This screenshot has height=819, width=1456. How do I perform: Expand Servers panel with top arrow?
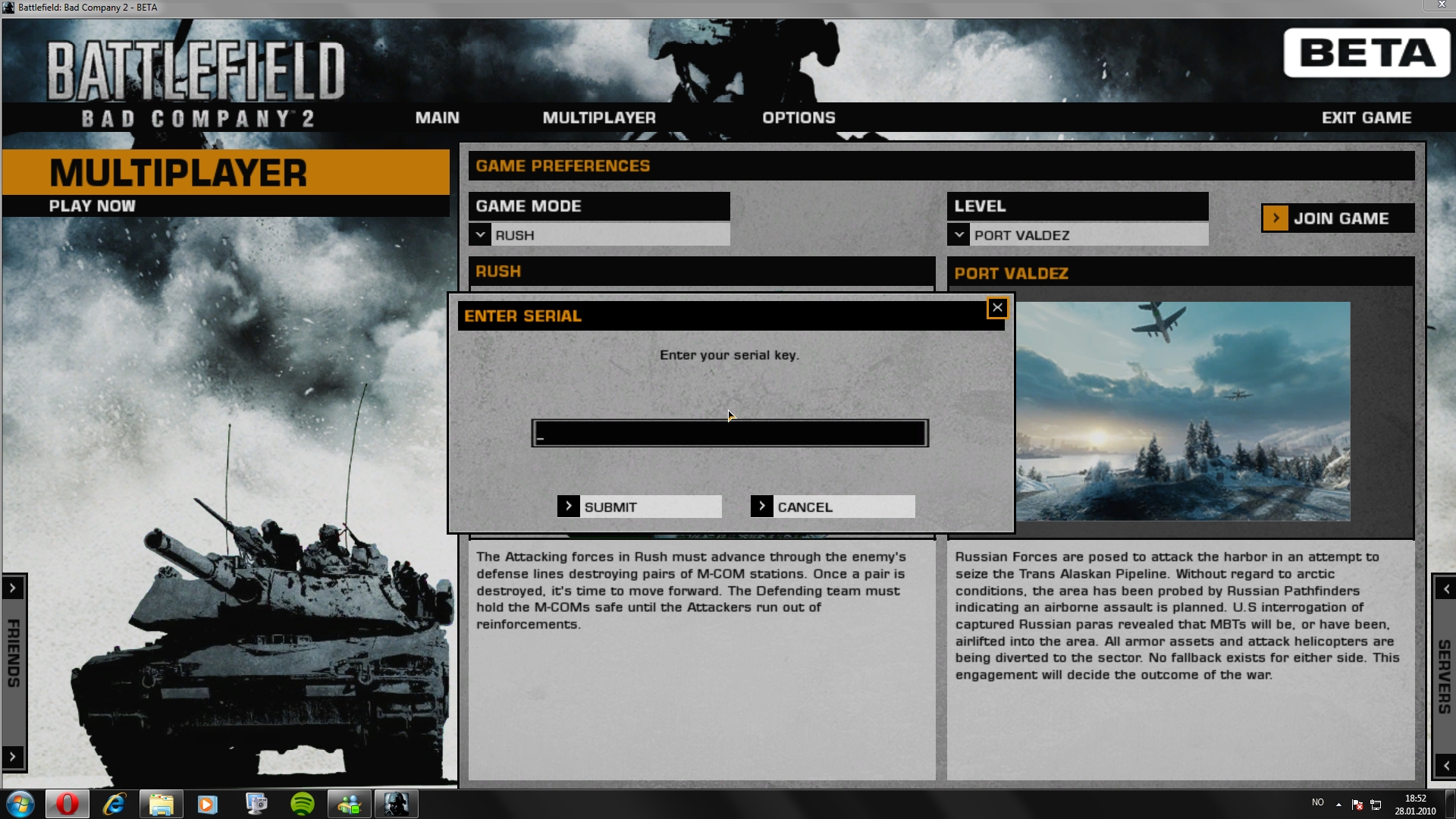pyautogui.click(x=1445, y=589)
